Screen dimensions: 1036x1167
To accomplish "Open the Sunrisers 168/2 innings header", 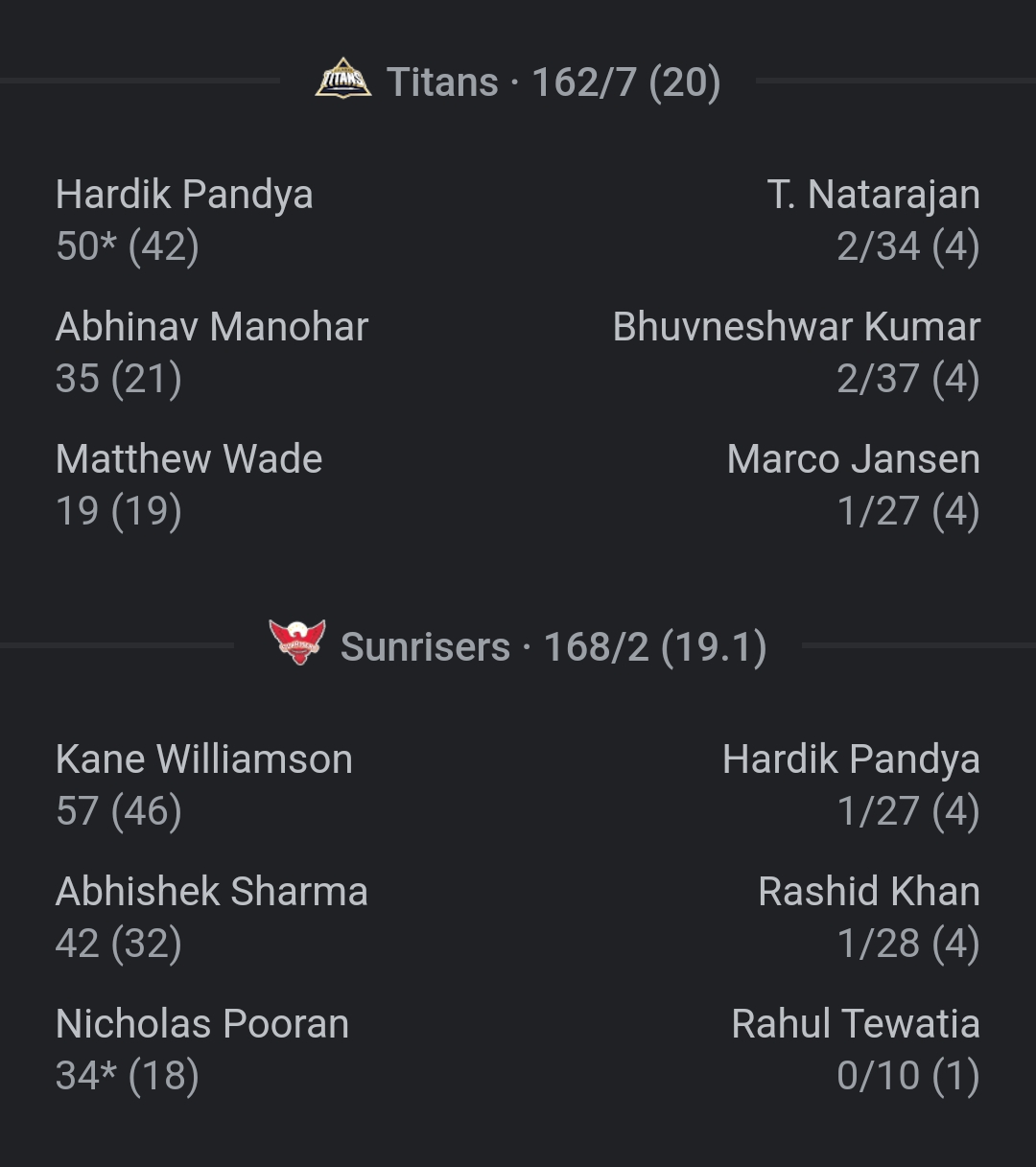I will click(x=553, y=647).
